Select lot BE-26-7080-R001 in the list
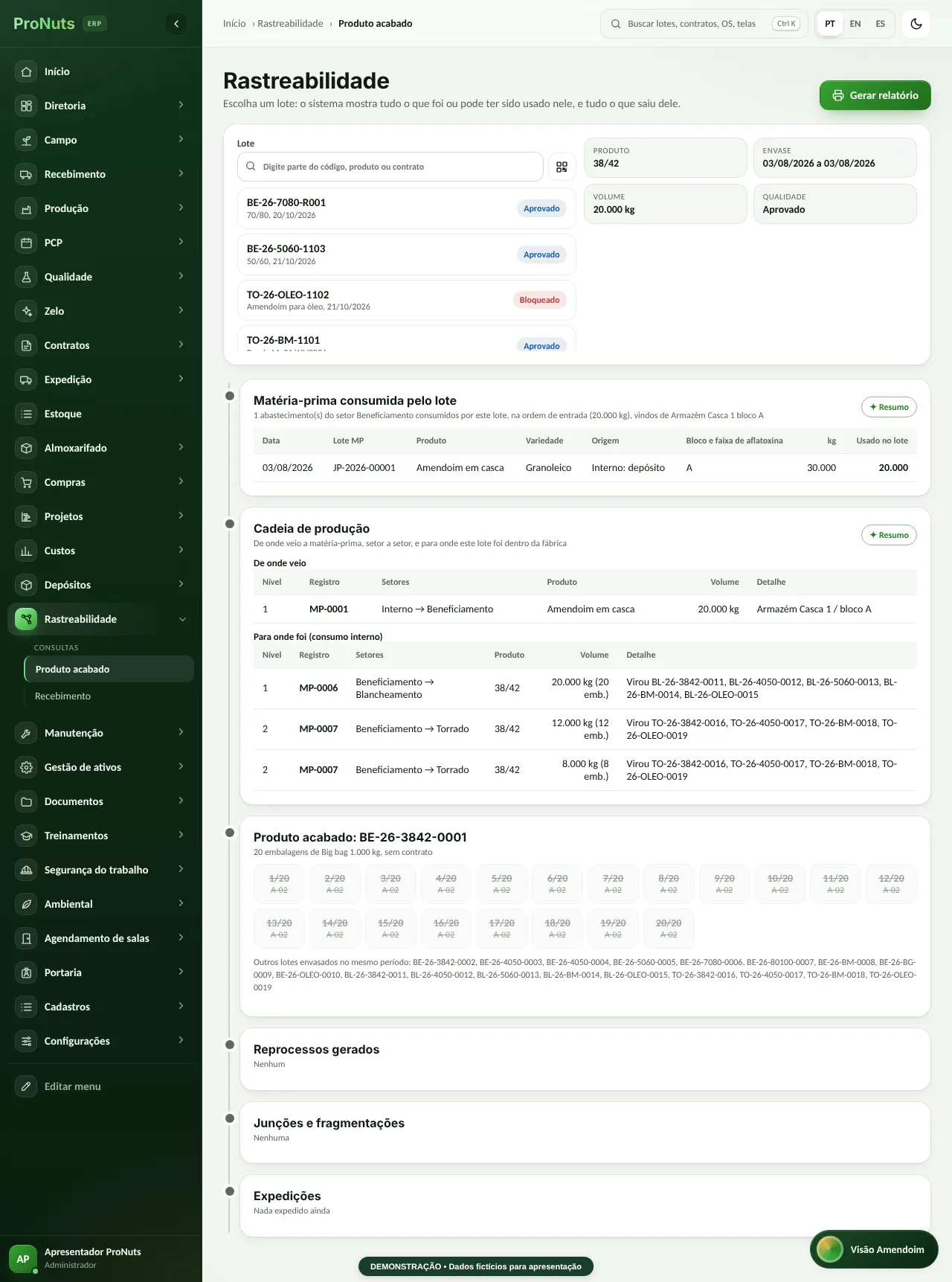The image size is (952, 1282). (407, 208)
